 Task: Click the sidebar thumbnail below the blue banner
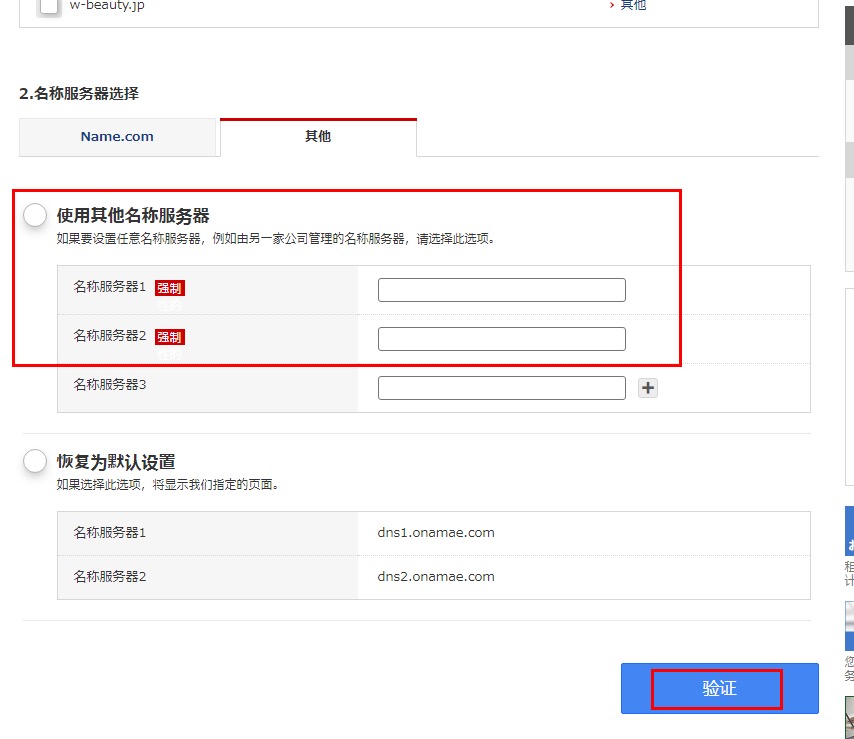click(x=849, y=625)
